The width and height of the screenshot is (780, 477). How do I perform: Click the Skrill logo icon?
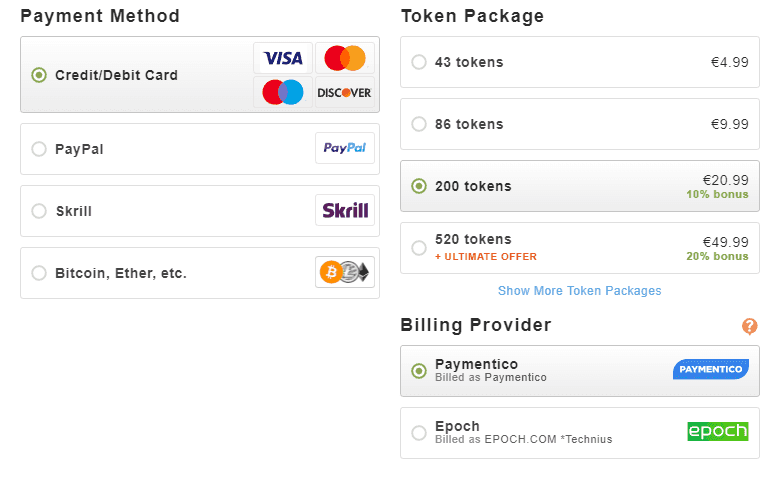pos(345,210)
